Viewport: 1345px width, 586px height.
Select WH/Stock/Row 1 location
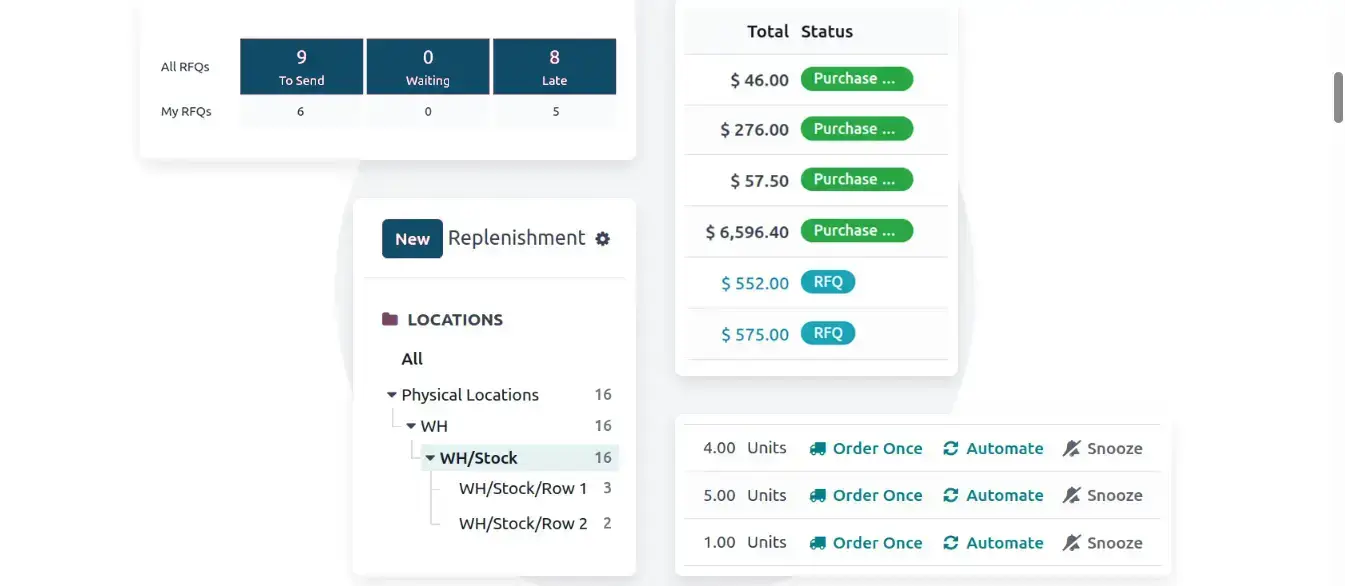click(x=522, y=489)
